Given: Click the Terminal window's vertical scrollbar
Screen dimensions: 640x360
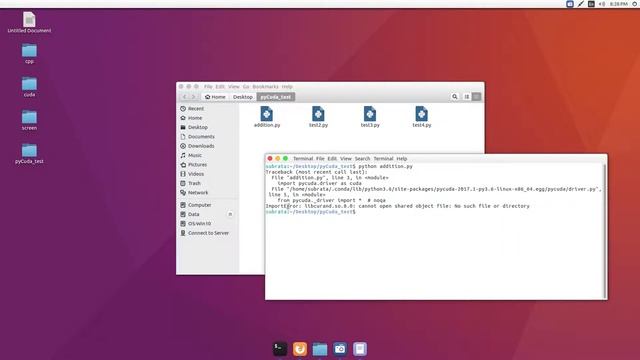Looking at the screenshot, I should pyautogui.click(x=604, y=231).
